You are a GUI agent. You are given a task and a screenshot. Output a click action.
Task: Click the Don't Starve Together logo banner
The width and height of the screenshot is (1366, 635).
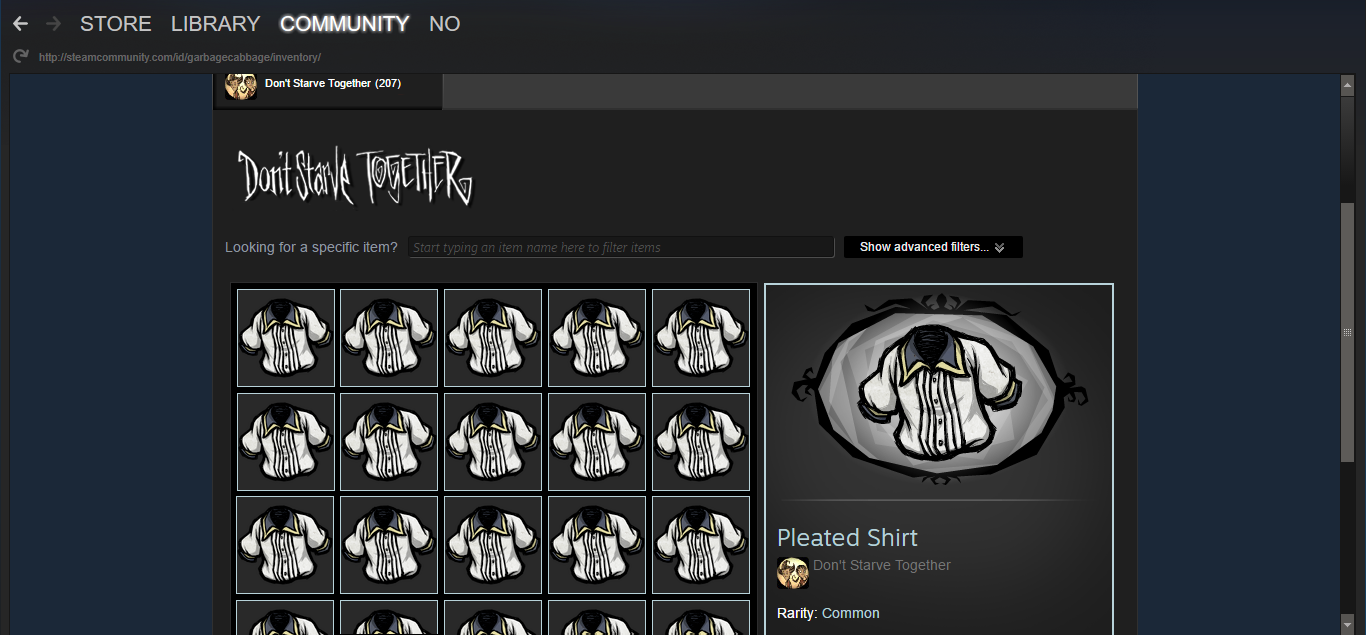point(355,177)
